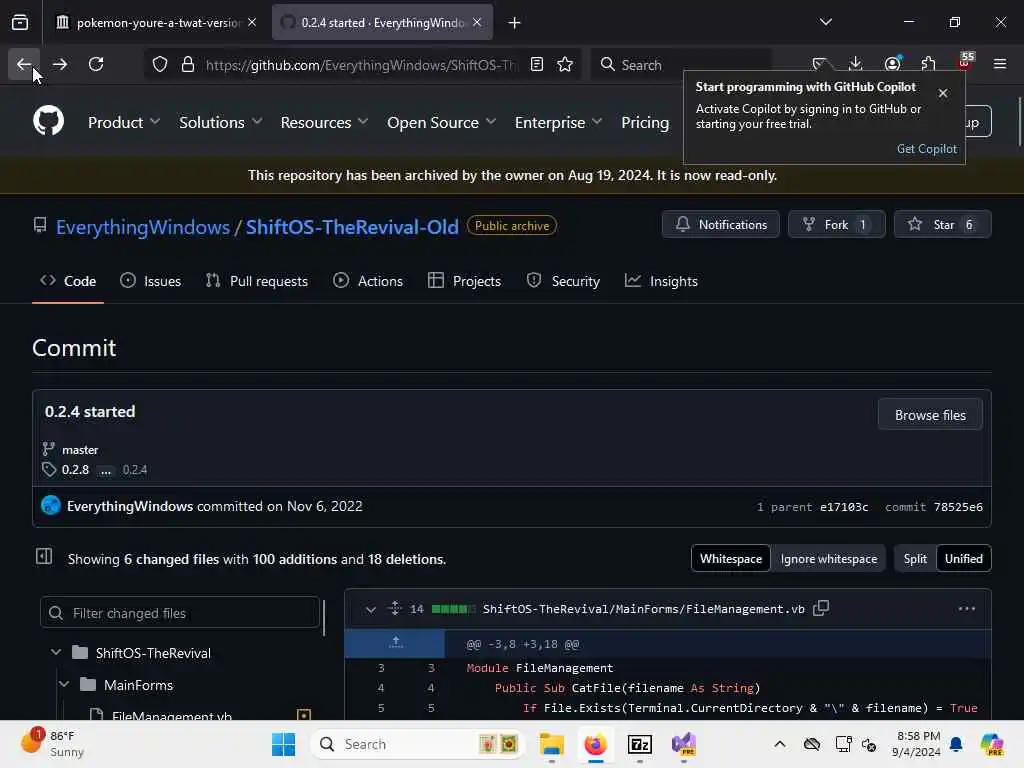
Task: Go forward with the browser forward arrow
Action: [x=59, y=64]
